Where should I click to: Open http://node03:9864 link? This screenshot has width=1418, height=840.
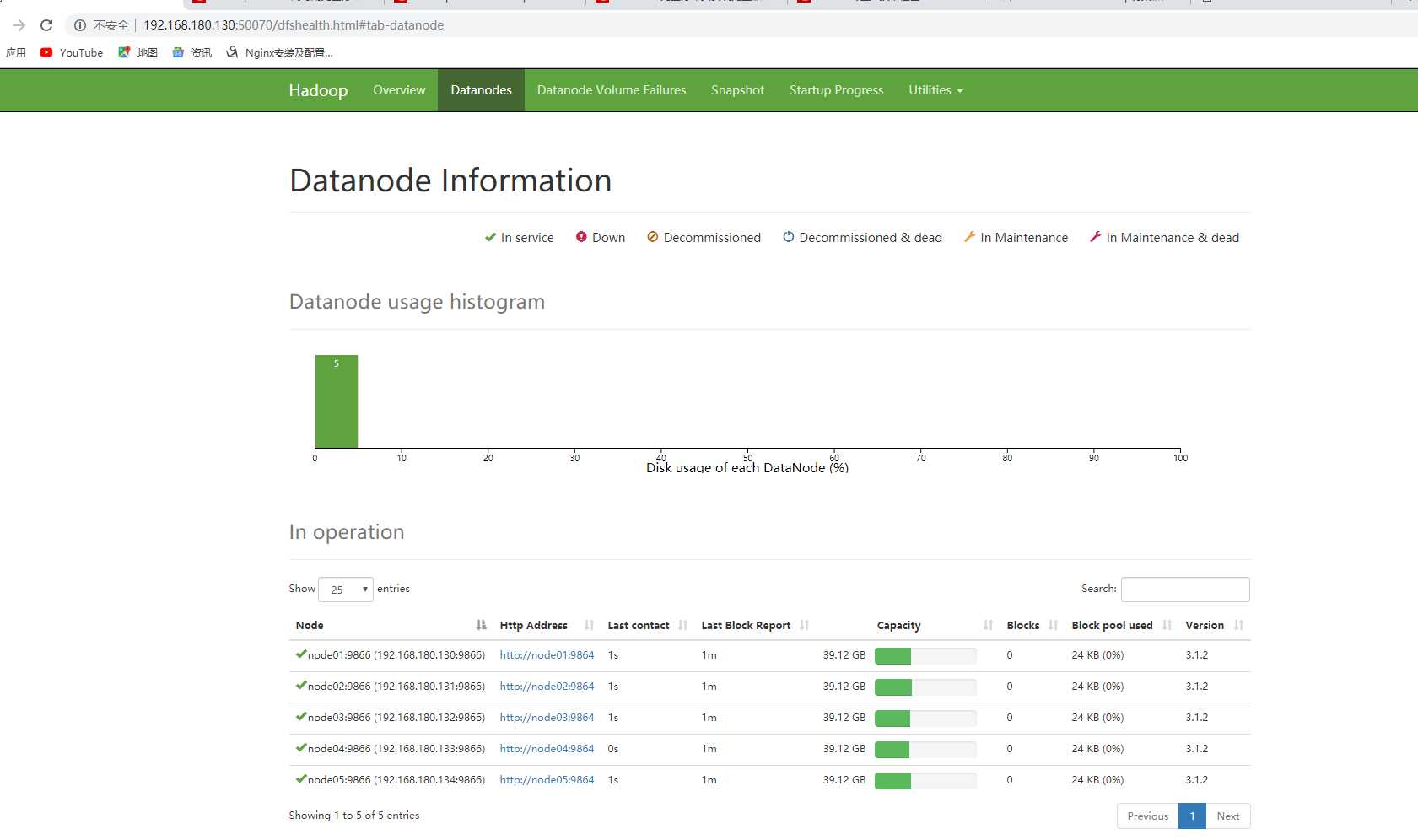click(x=547, y=718)
